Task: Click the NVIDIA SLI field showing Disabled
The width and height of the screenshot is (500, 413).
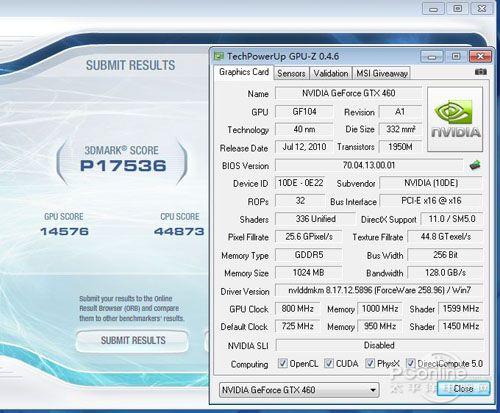Action: click(379, 345)
